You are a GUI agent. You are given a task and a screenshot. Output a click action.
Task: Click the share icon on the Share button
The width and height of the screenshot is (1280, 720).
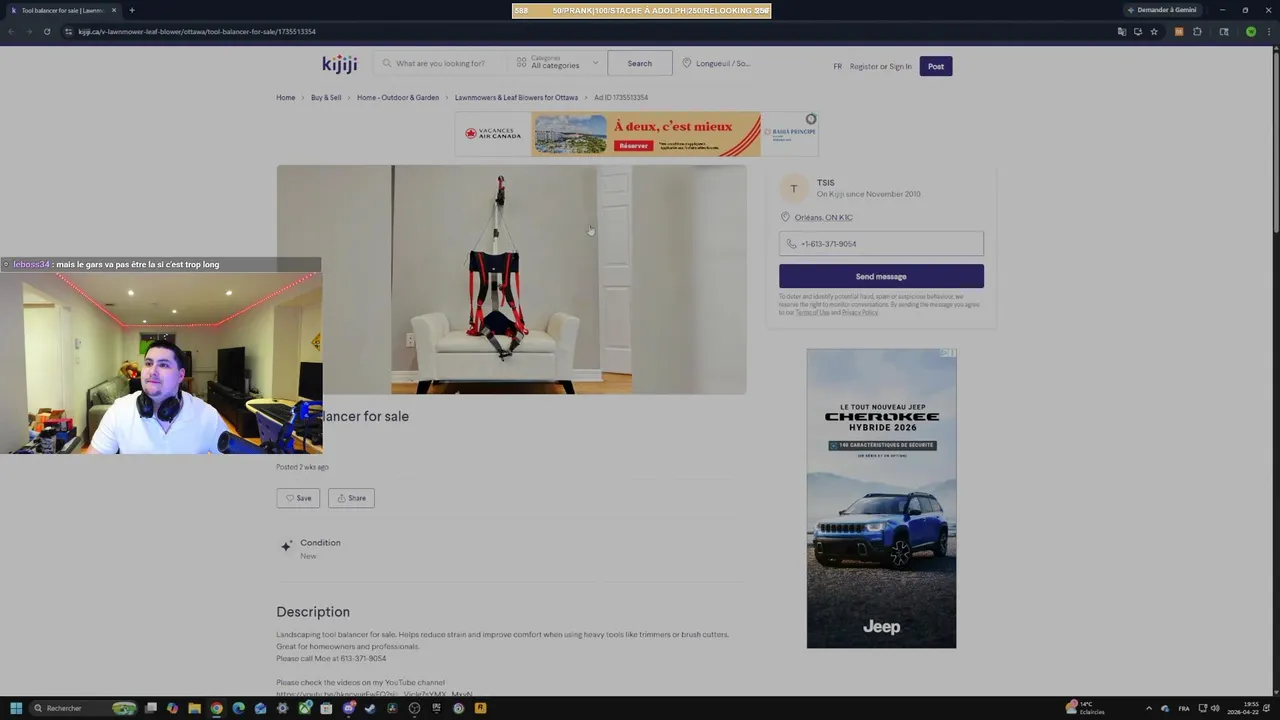point(341,498)
